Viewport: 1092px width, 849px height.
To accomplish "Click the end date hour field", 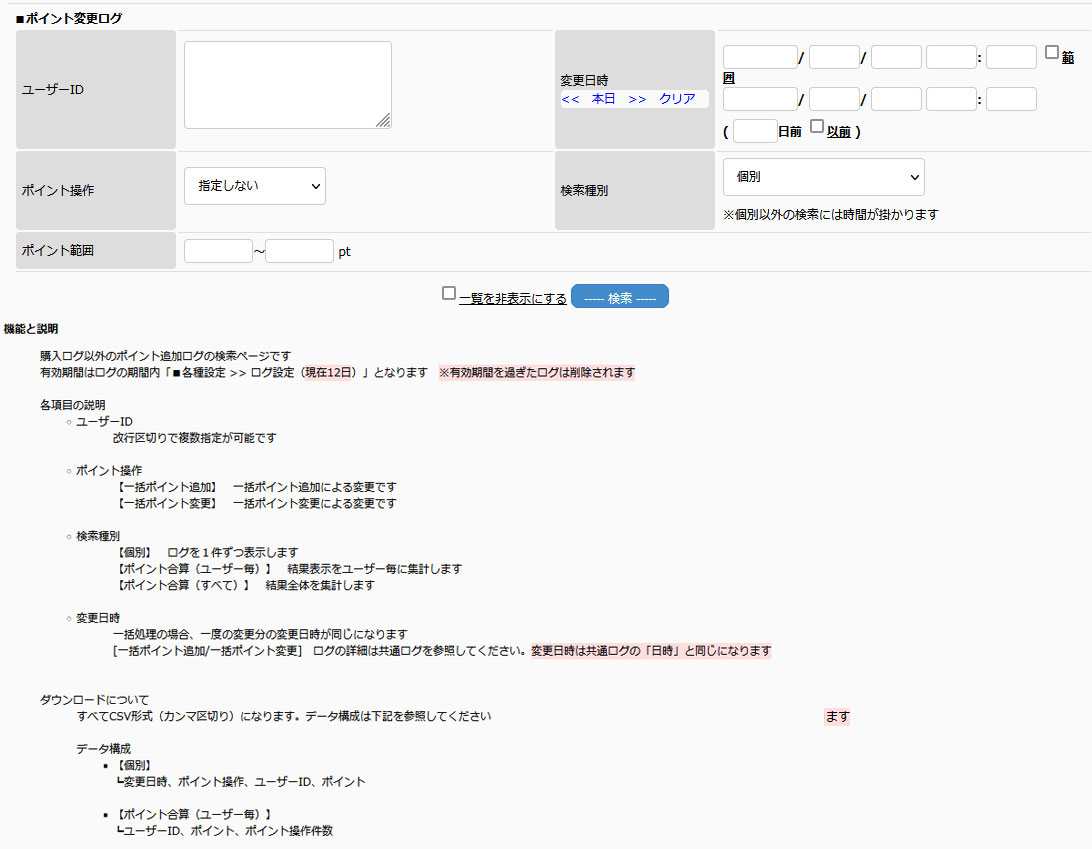I will [x=951, y=99].
